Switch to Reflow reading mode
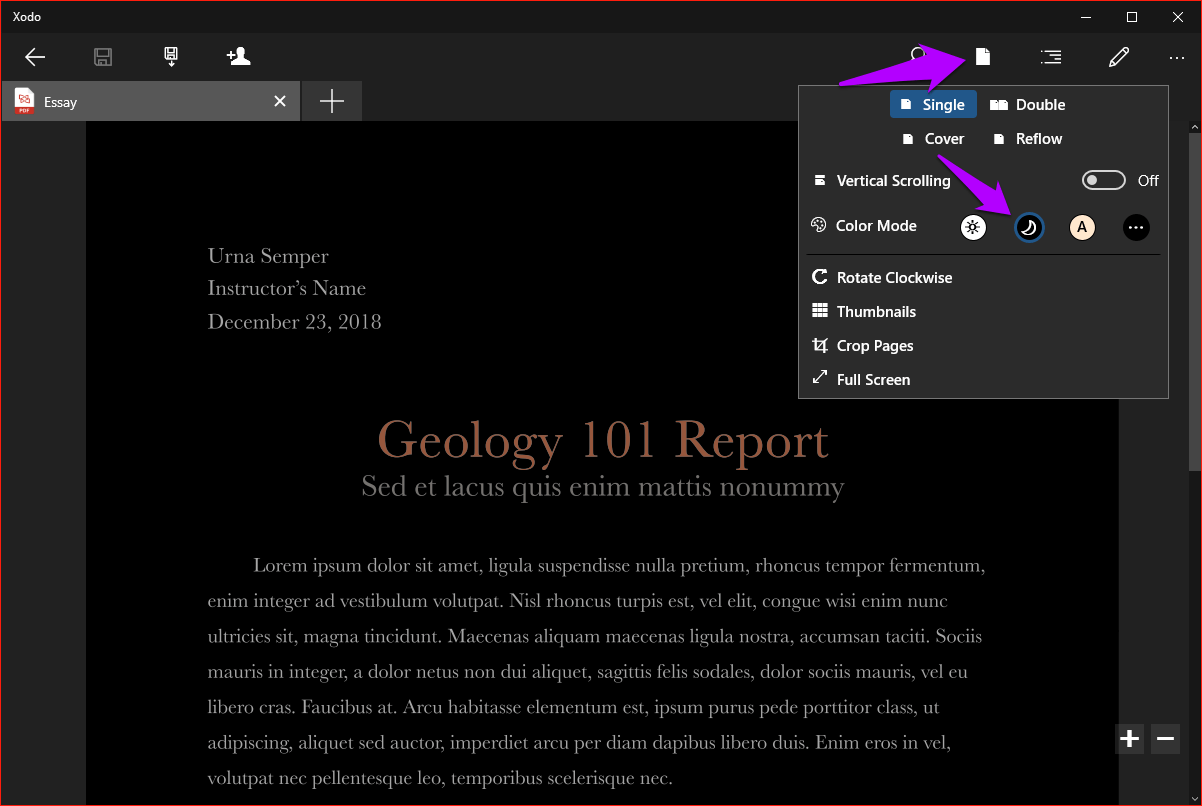Image resolution: width=1202 pixels, height=806 pixels. (x=1027, y=139)
